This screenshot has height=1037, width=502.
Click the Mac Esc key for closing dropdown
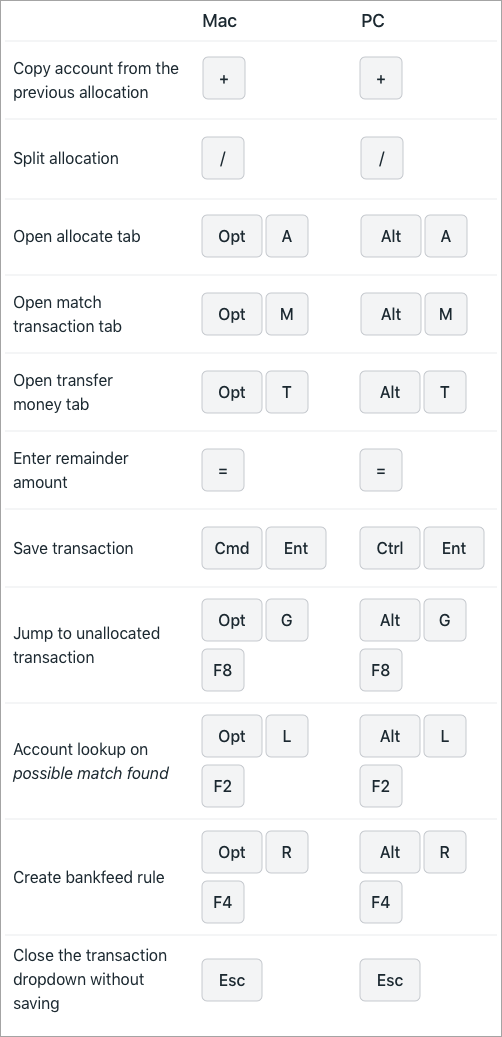(x=231, y=980)
